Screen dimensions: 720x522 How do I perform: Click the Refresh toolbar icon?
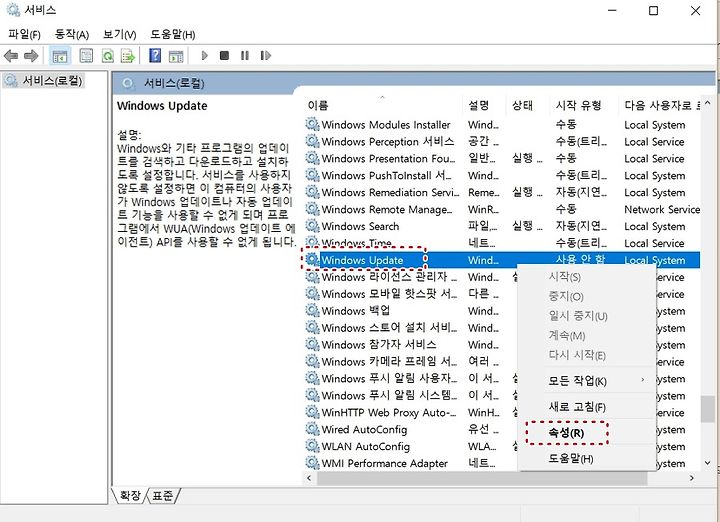point(108,56)
